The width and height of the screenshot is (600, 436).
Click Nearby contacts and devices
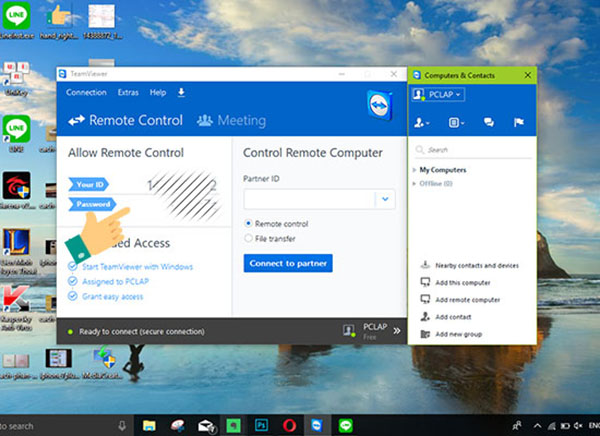pyautogui.click(x=477, y=266)
